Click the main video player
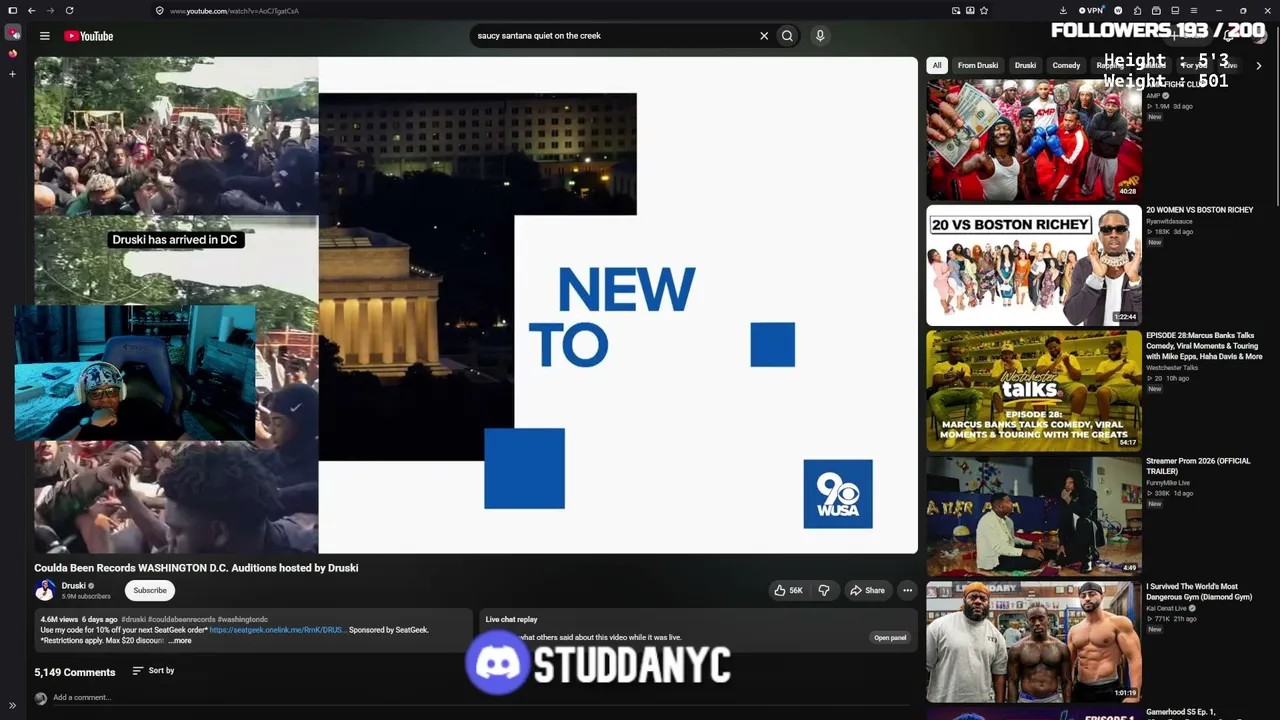 476,305
